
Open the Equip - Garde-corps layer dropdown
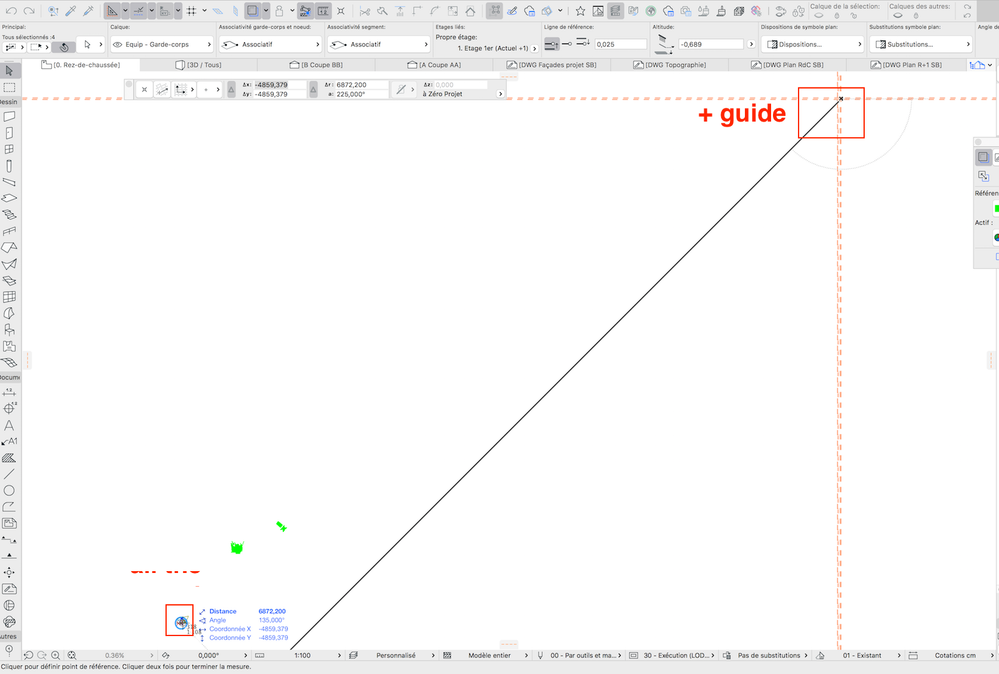tap(162, 45)
